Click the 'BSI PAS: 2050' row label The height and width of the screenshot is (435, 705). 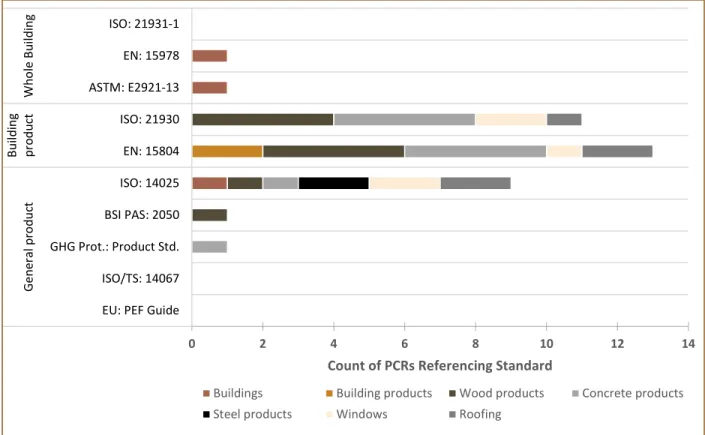(x=142, y=215)
